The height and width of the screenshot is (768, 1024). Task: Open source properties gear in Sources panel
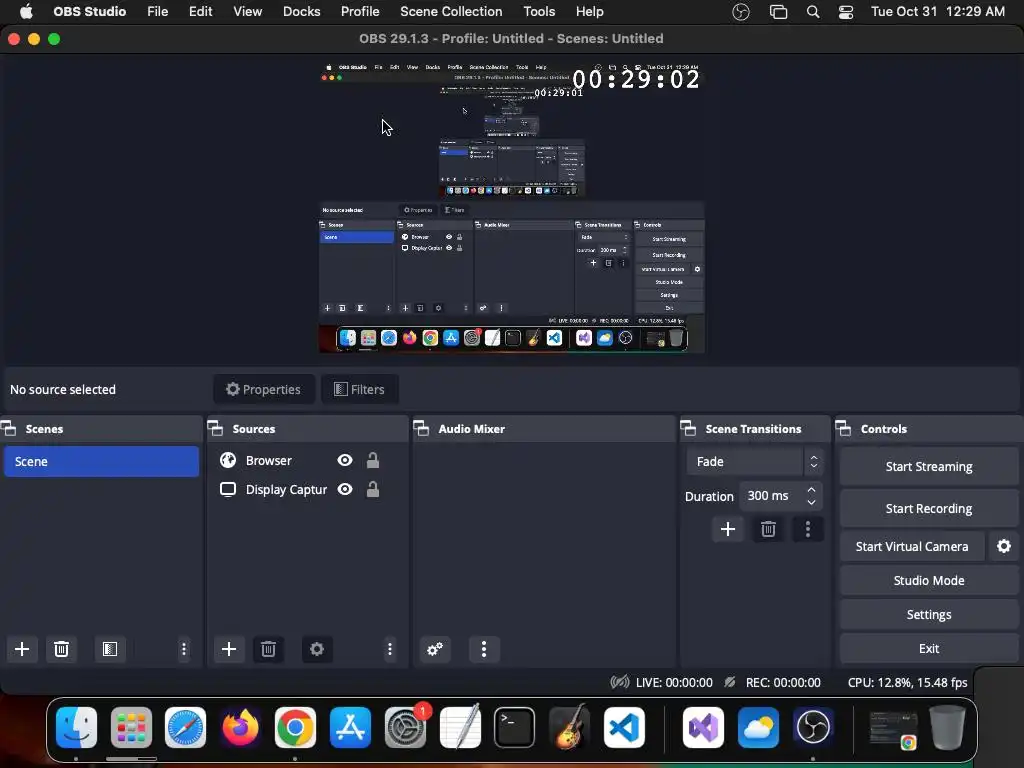(317, 649)
